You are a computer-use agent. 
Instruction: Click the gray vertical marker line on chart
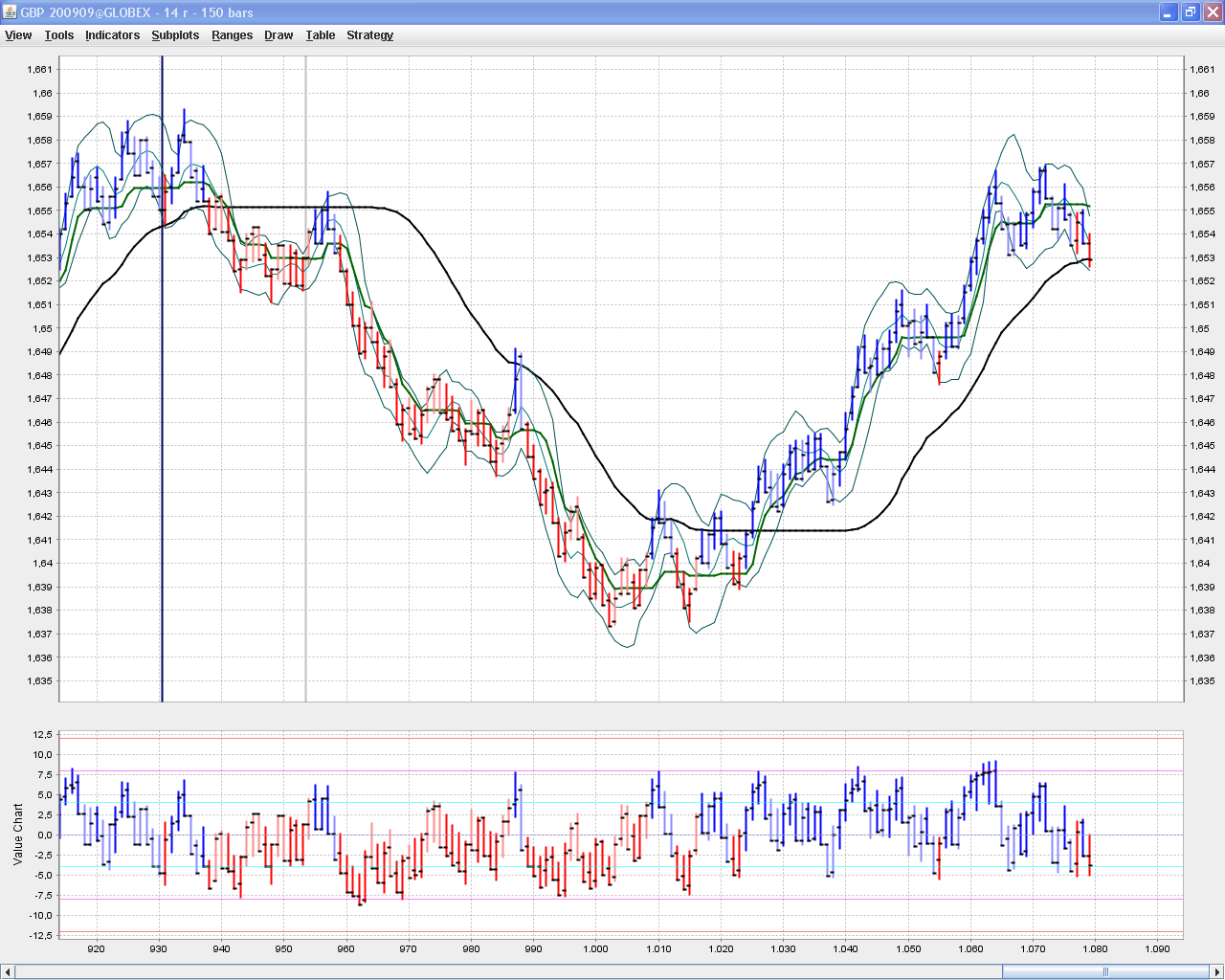pyautogui.click(x=305, y=378)
